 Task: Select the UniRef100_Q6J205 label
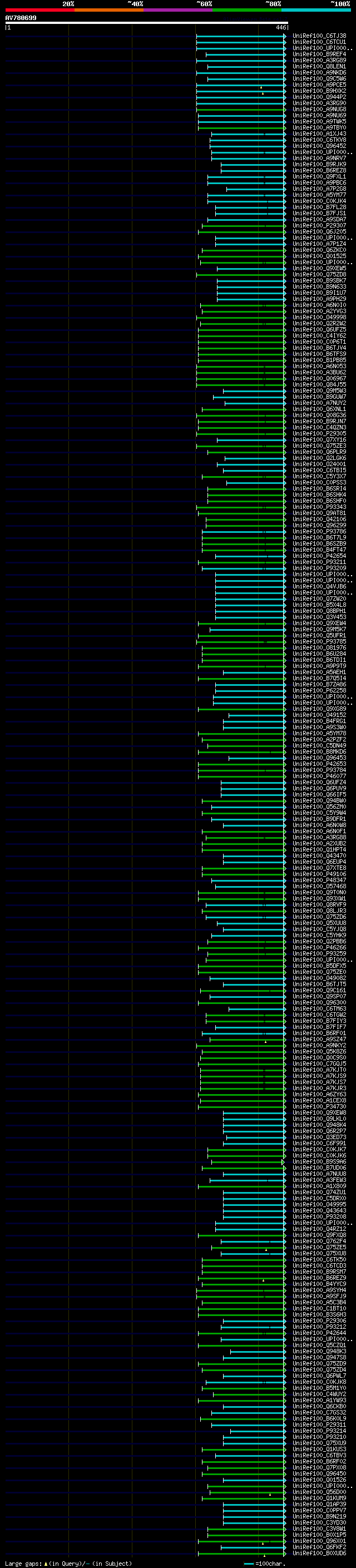[319, 231]
